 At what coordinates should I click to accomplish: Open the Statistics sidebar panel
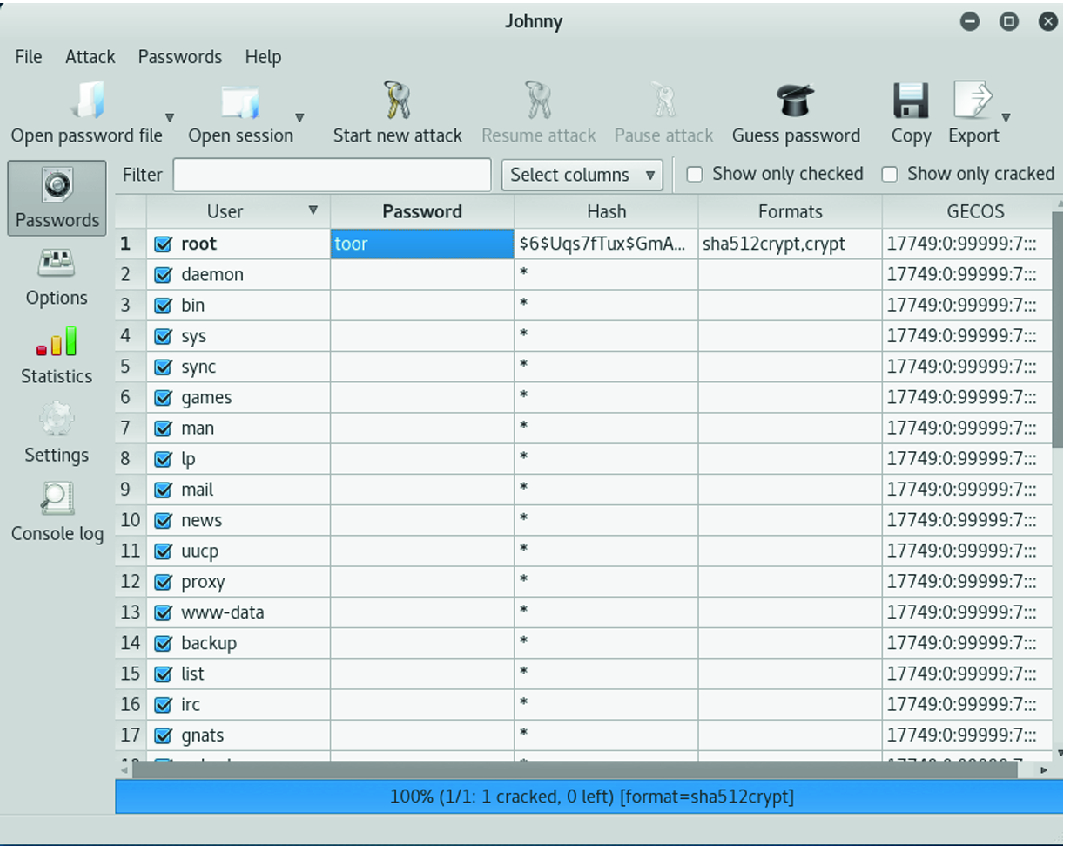[56, 355]
